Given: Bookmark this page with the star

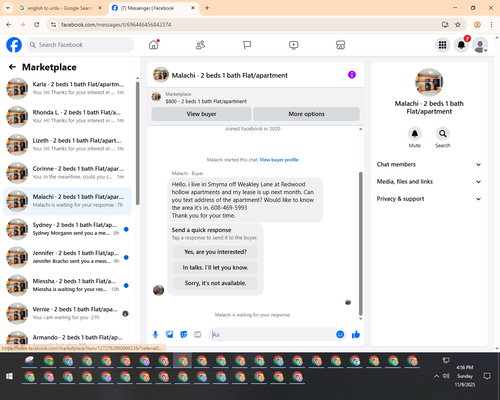Looking at the screenshot, I should tap(458, 25).
